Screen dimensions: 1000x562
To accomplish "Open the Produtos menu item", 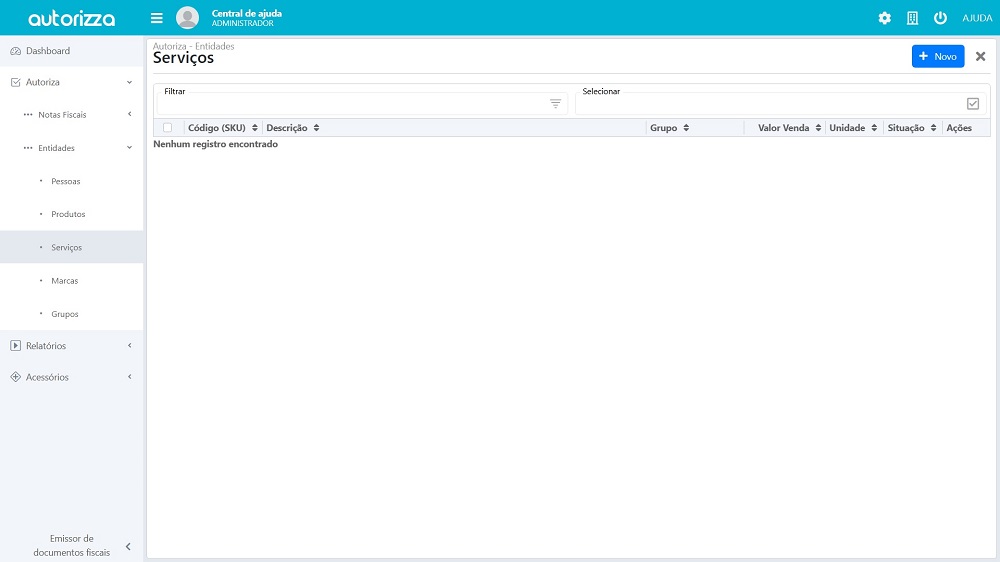I will (x=68, y=214).
